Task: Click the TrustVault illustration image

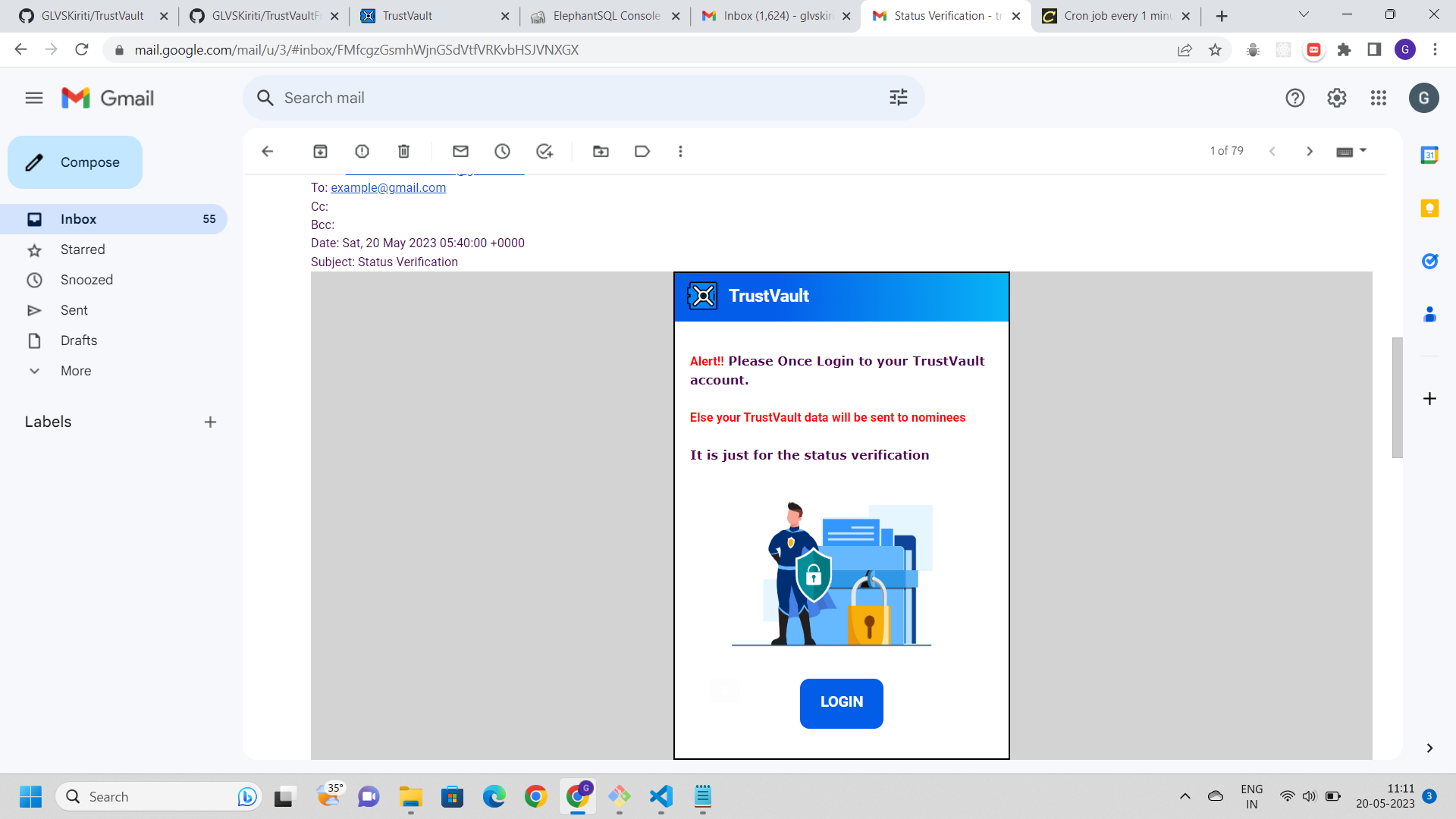Action: [832, 574]
